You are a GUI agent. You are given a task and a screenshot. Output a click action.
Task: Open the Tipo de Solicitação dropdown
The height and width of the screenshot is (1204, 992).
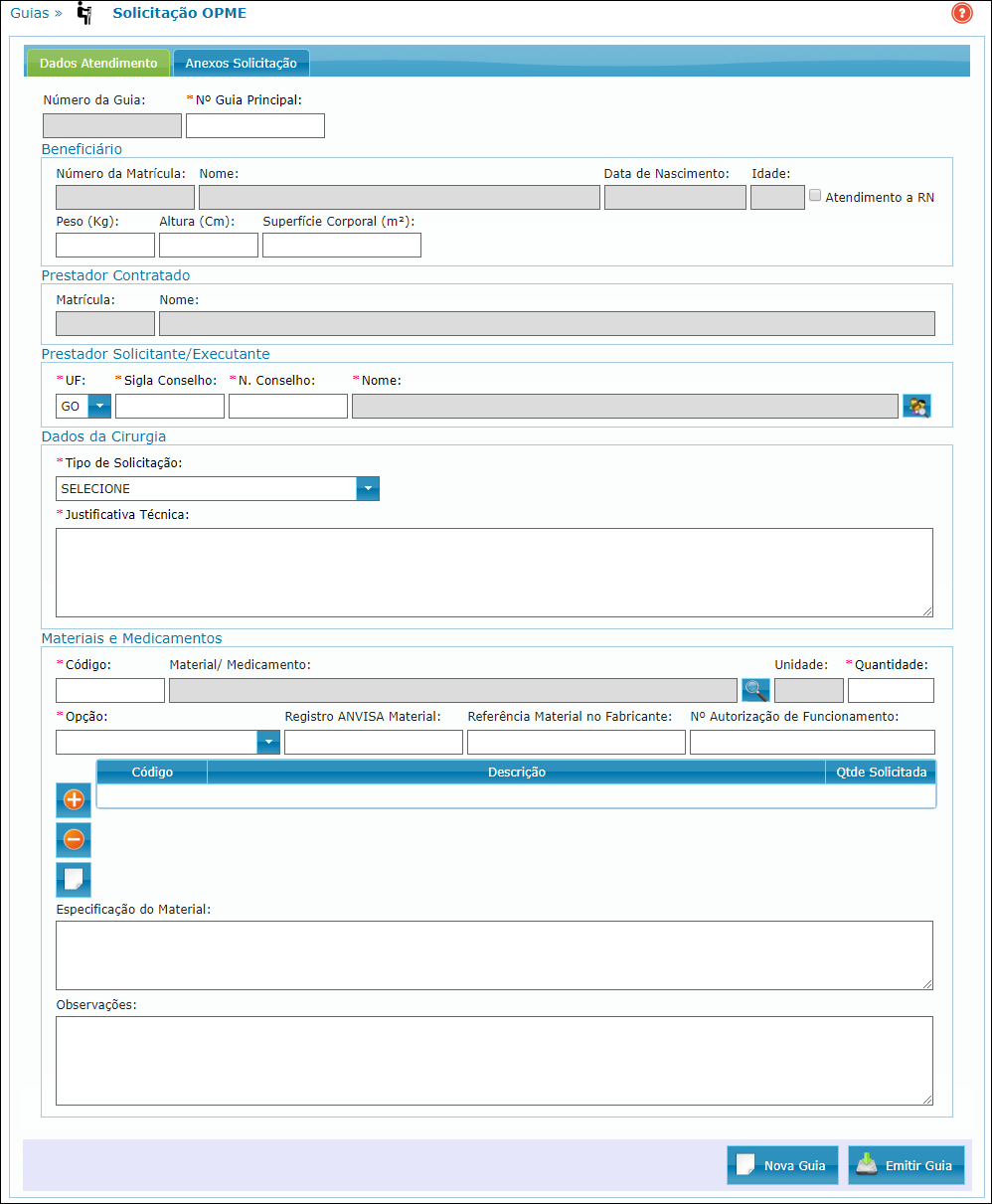click(x=368, y=488)
